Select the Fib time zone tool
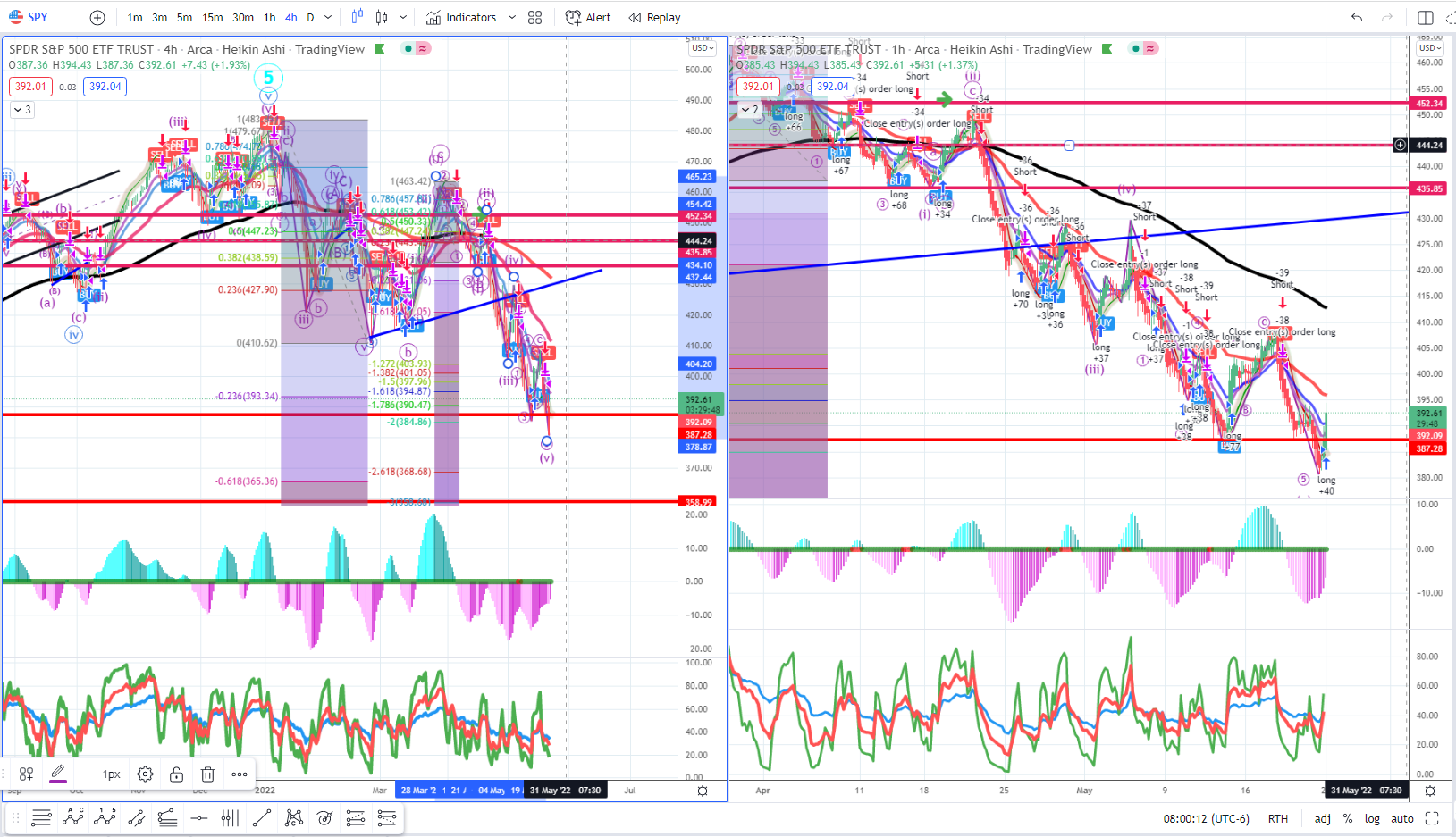Screen dimensions: 1456x837 point(230,817)
